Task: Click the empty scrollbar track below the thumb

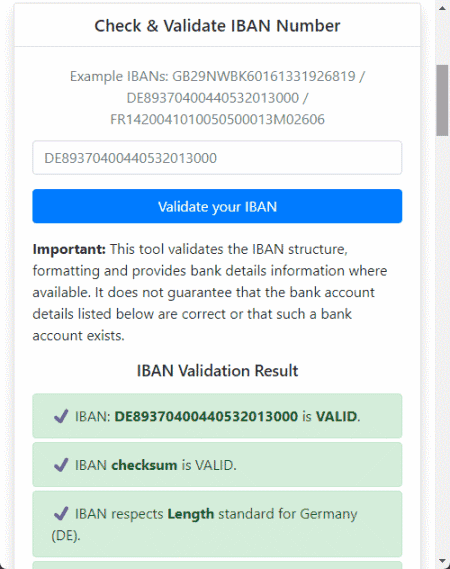Action: click(442, 345)
